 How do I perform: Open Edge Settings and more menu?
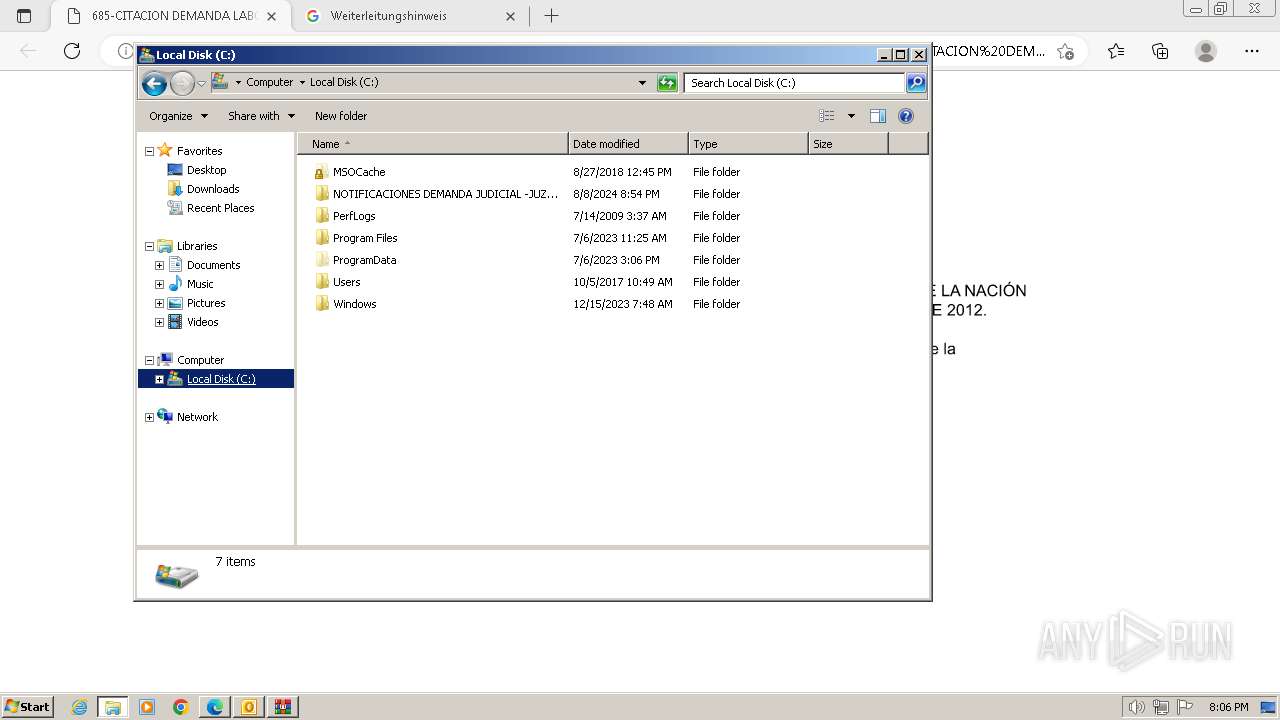1252,51
